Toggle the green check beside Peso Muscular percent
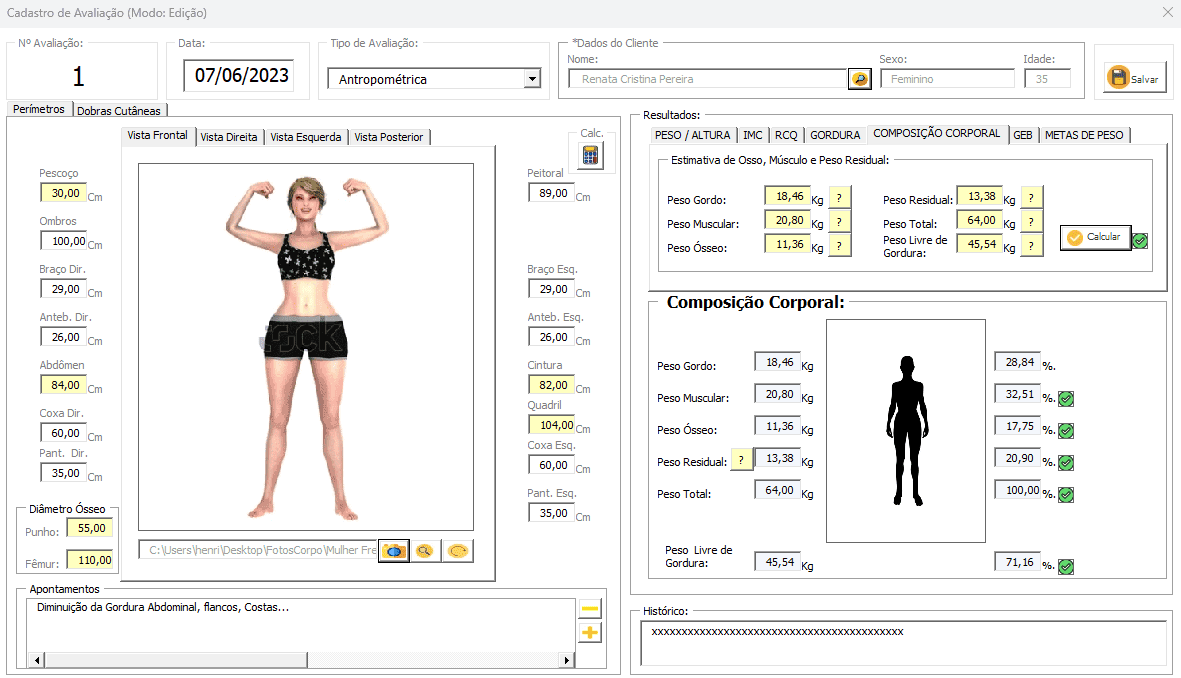This screenshot has height=678, width=1181. (x=1066, y=399)
